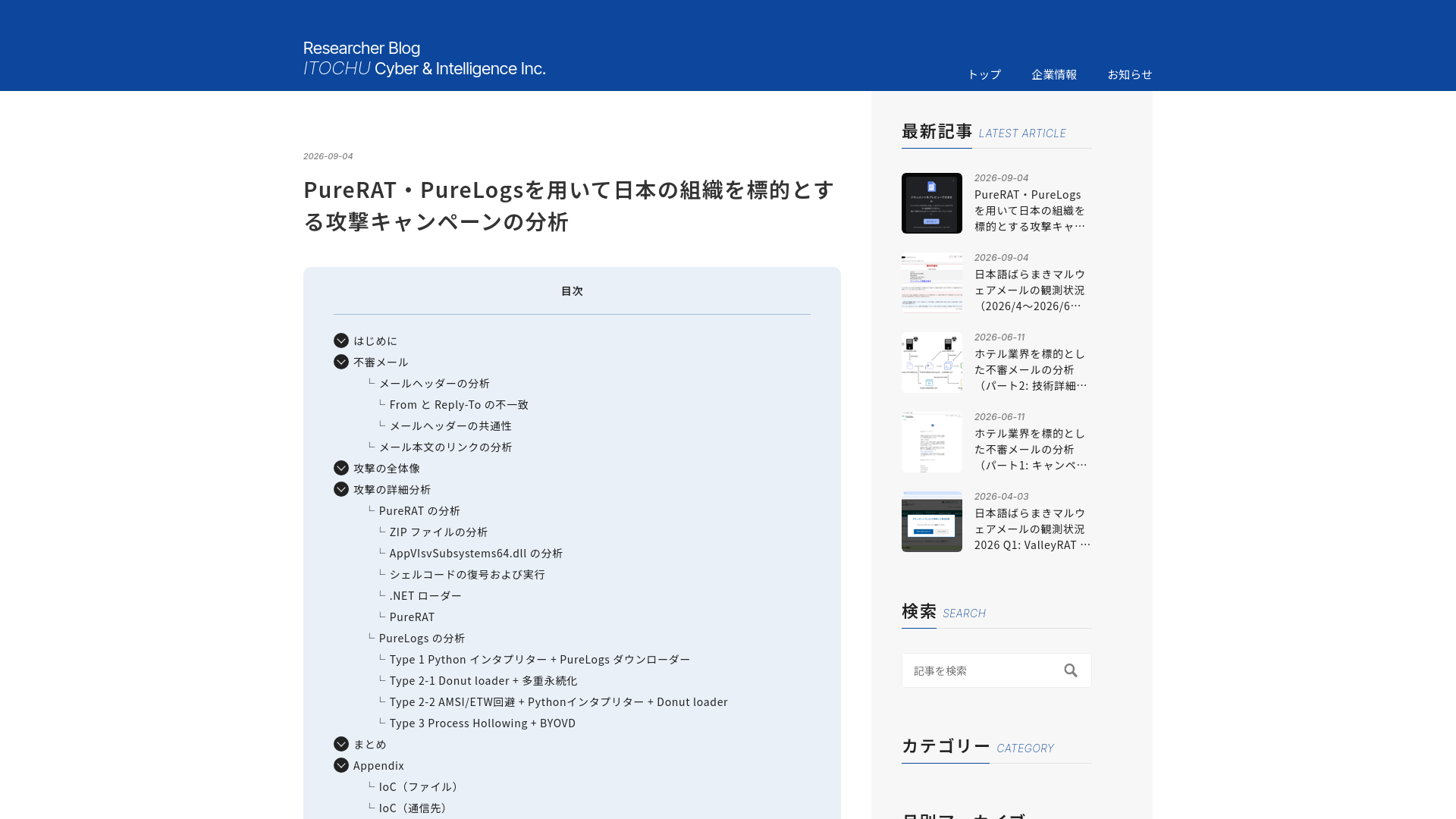Go to PureRAT の分析 entry

(x=419, y=510)
